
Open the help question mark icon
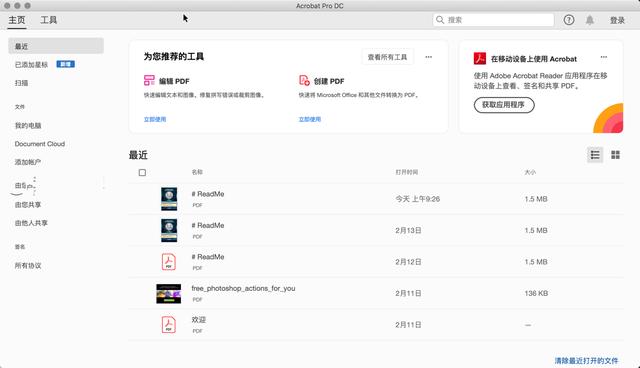tap(569, 20)
